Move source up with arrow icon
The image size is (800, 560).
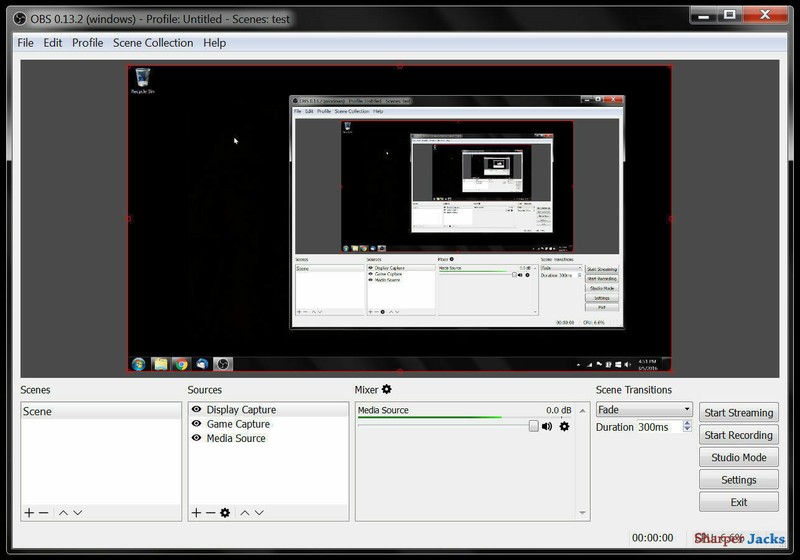(245, 513)
